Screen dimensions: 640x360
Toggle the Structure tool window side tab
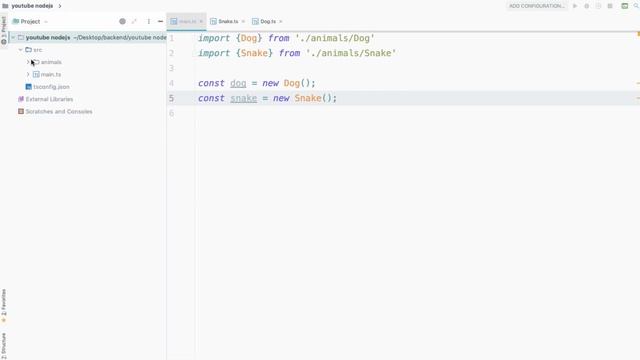coord(4,345)
